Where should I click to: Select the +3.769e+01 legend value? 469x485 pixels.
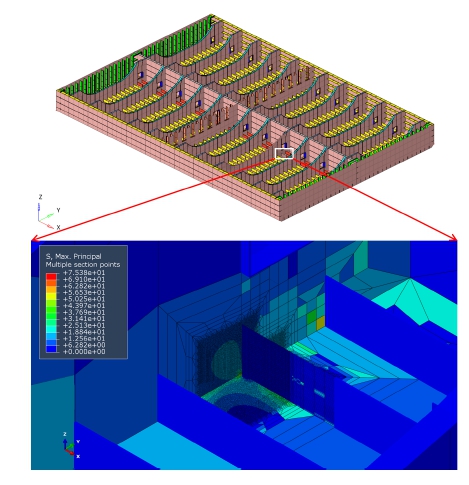coord(84,312)
